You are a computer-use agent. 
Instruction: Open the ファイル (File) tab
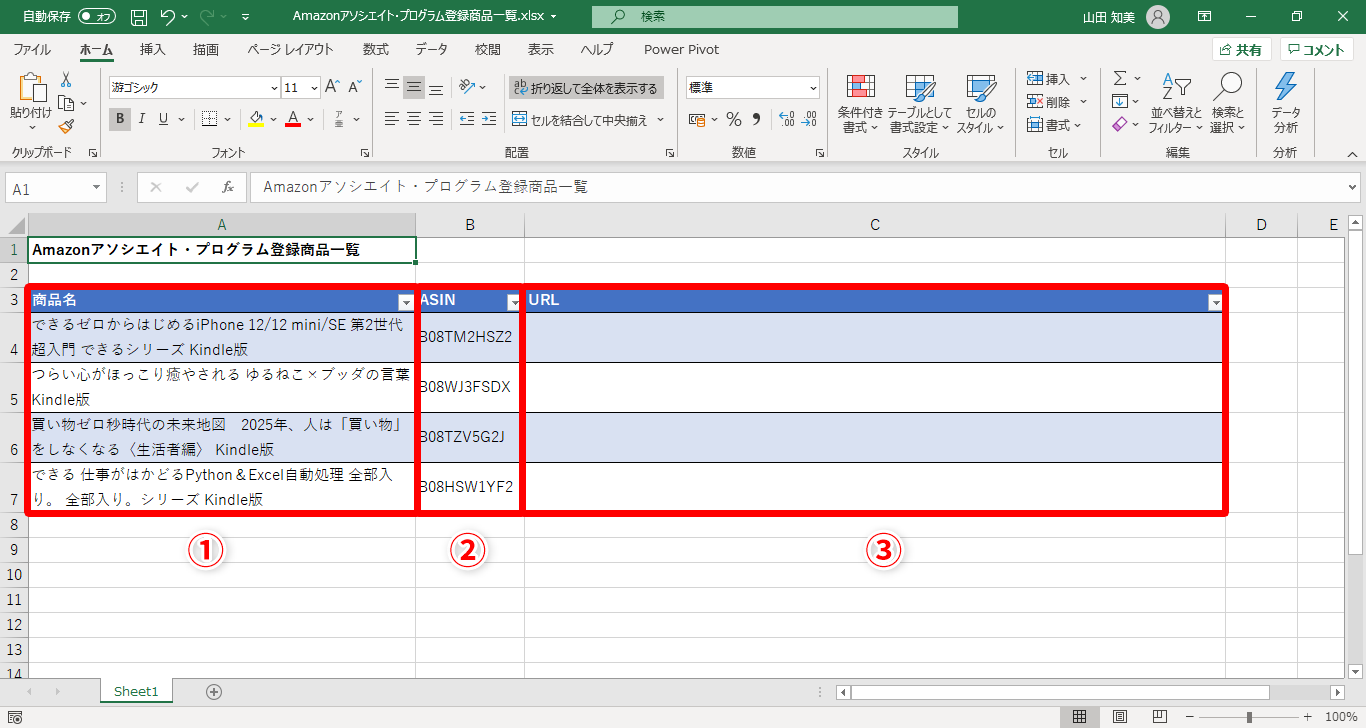(x=32, y=49)
